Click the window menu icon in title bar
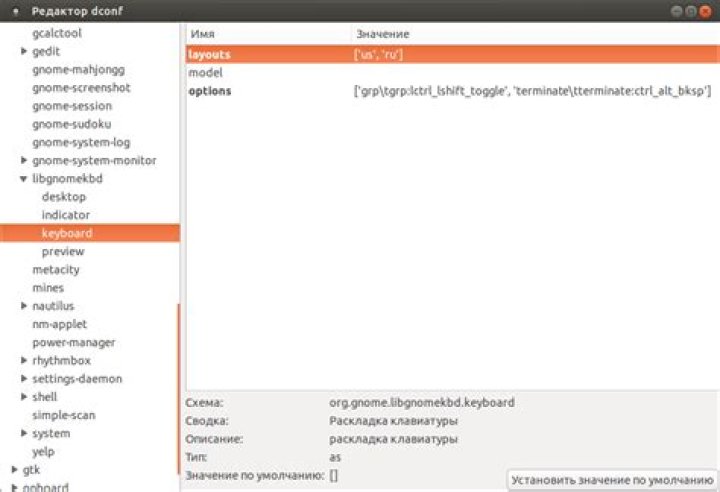This screenshot has height=492, width=720. pyautogui.click(x=16, y=11)
